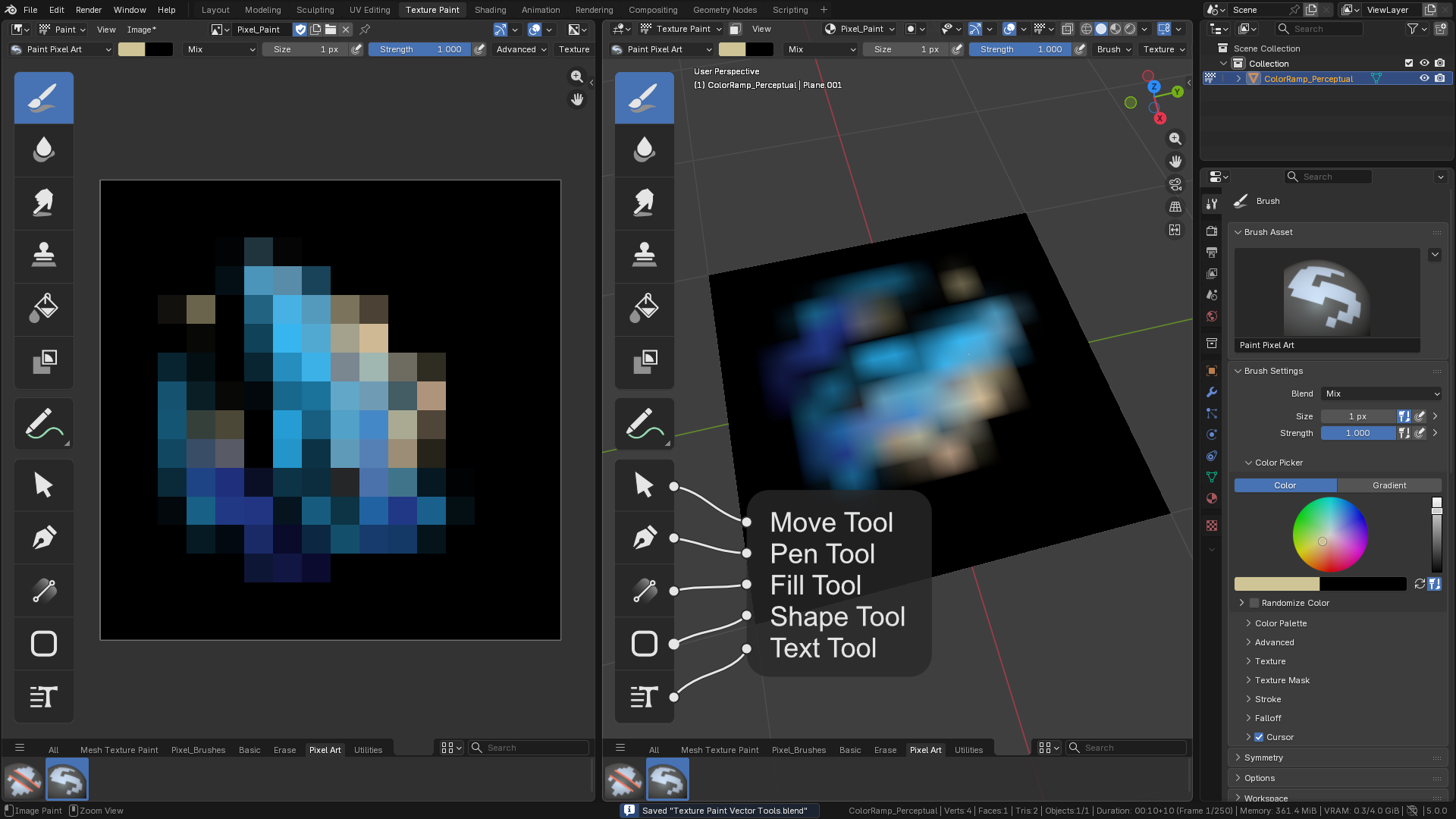Click the color wheel in Color Picker

pyautogui.click(x=1330, y=535)
